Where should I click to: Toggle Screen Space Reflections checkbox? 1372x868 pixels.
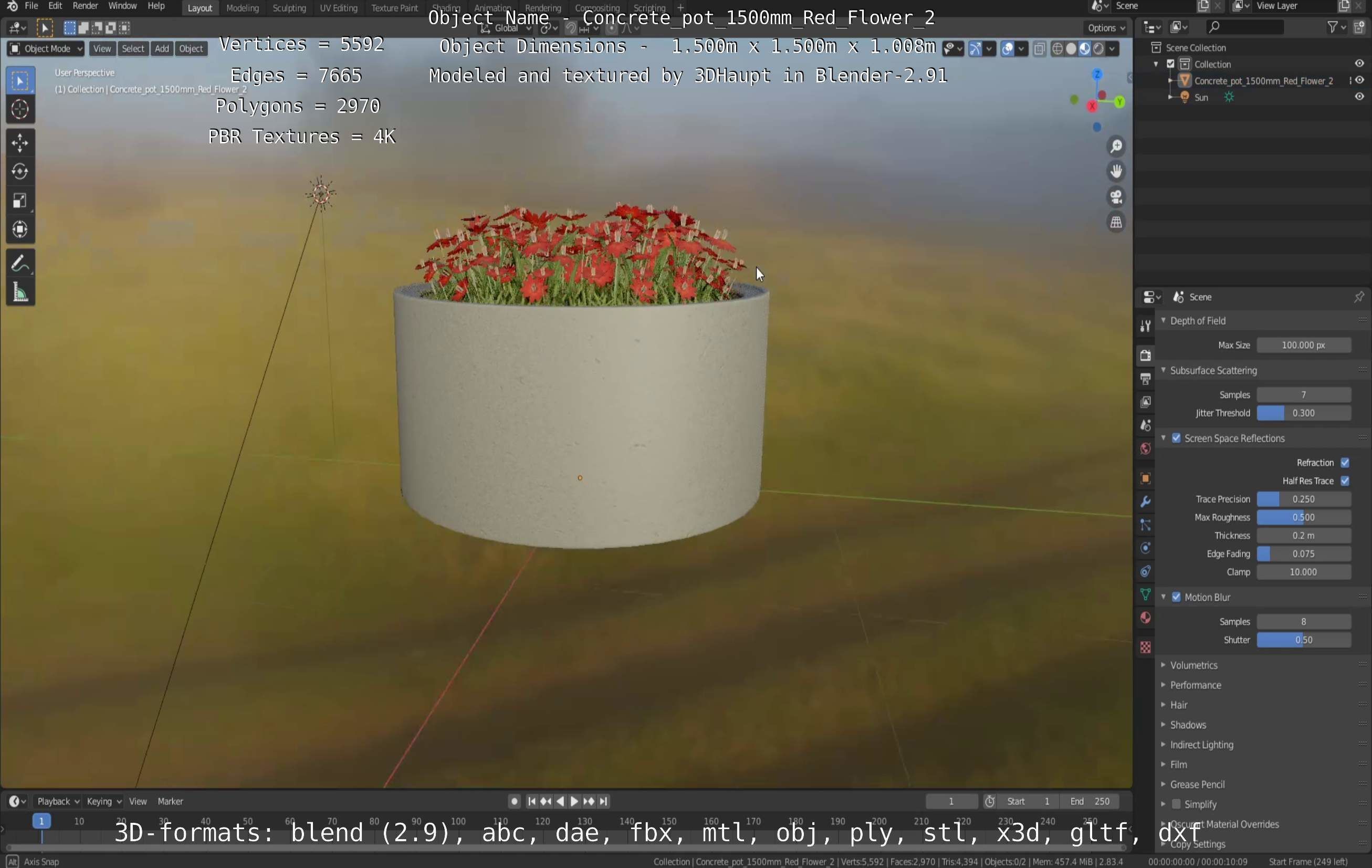[1176, 438]
